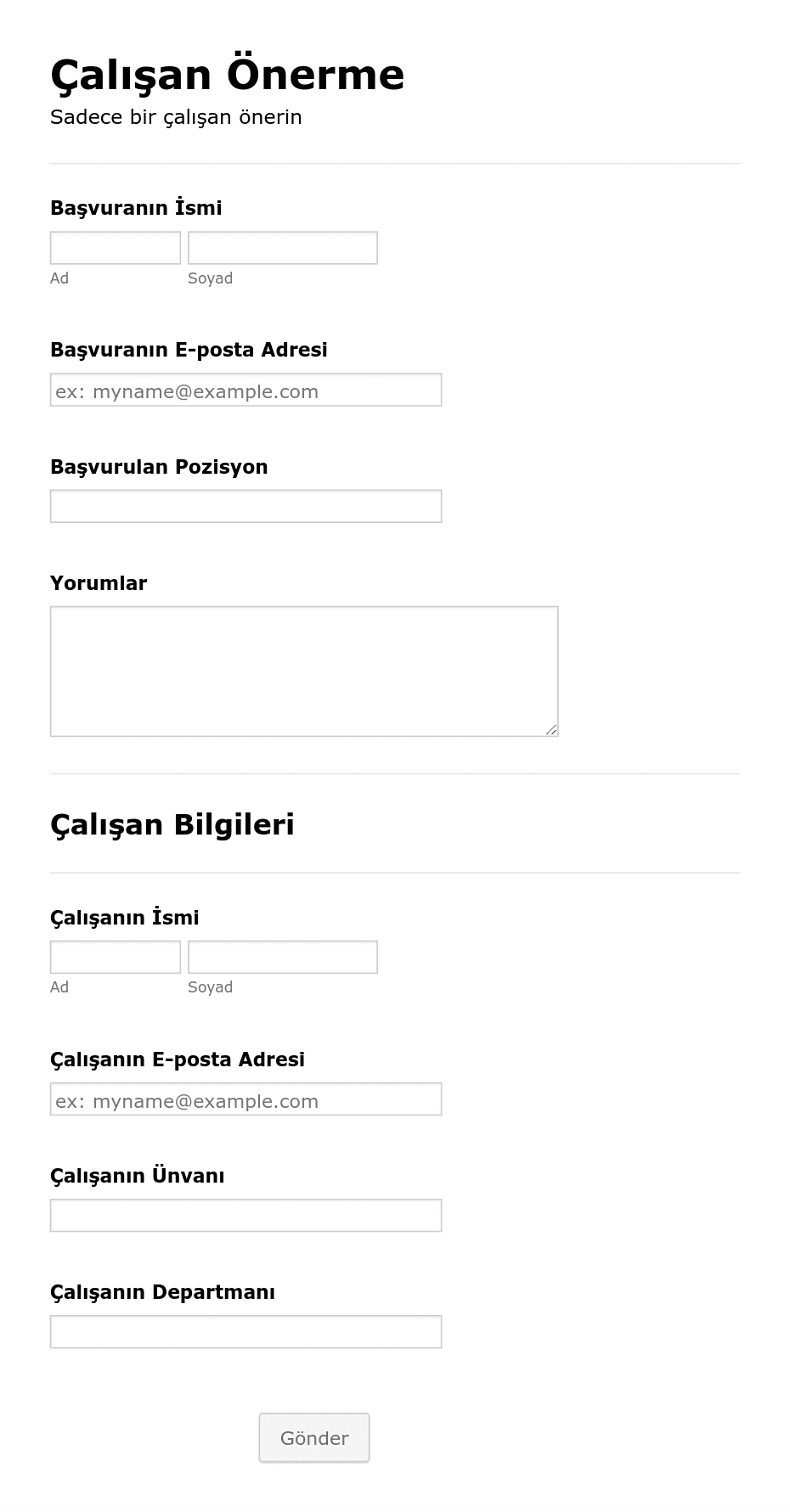The width and height of the screenshot is (790, 1512).
Task: Click the Çalışanın Departmanı input box
Action: (246, 1331)
